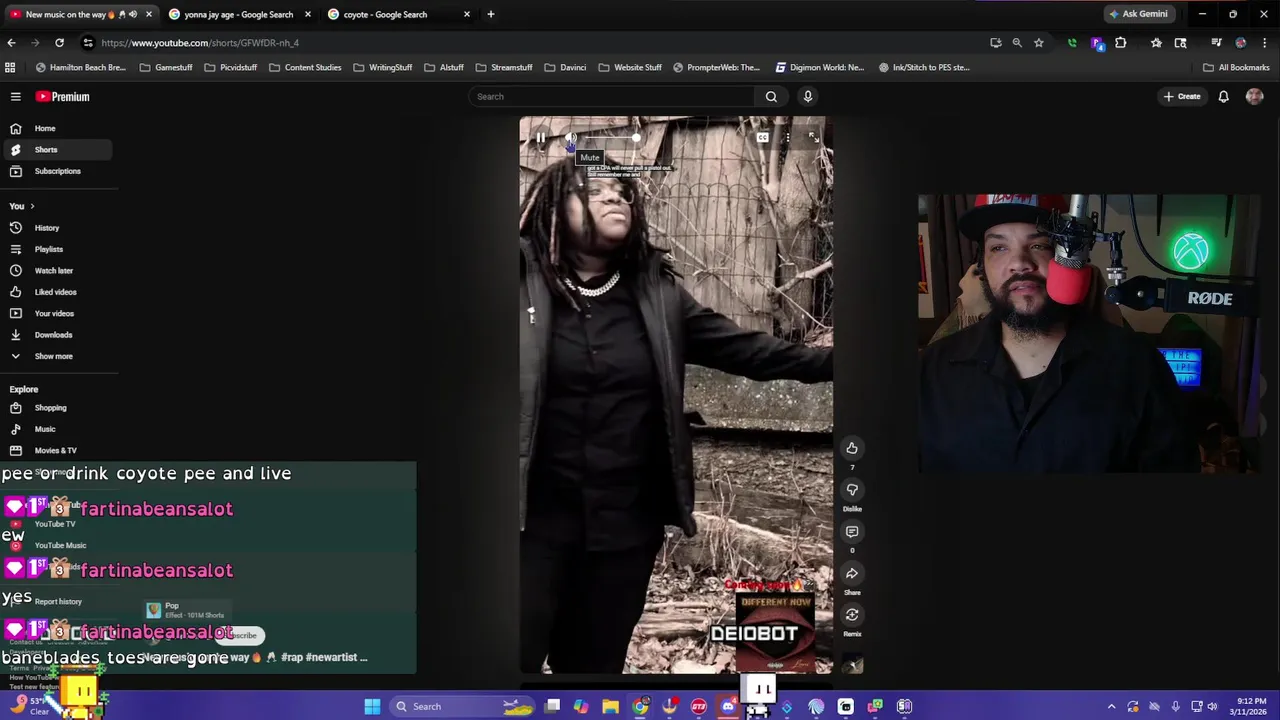Open the media control music-note icon

click(1216, 43)
